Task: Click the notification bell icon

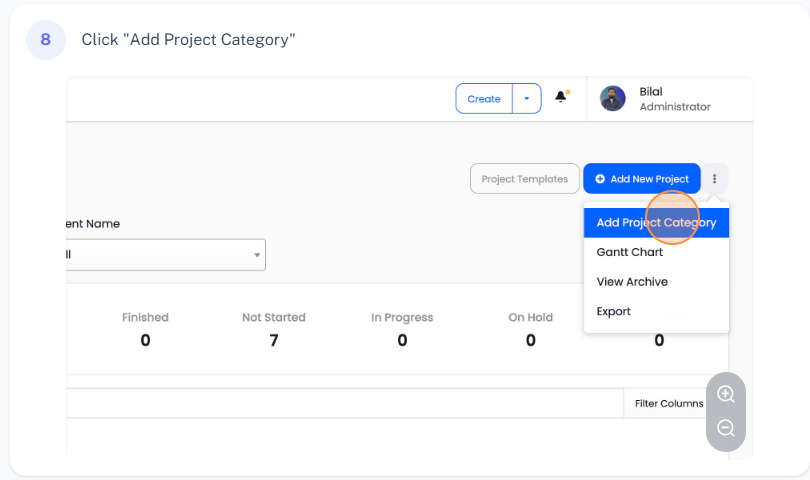Action: [x=561, y=98]
